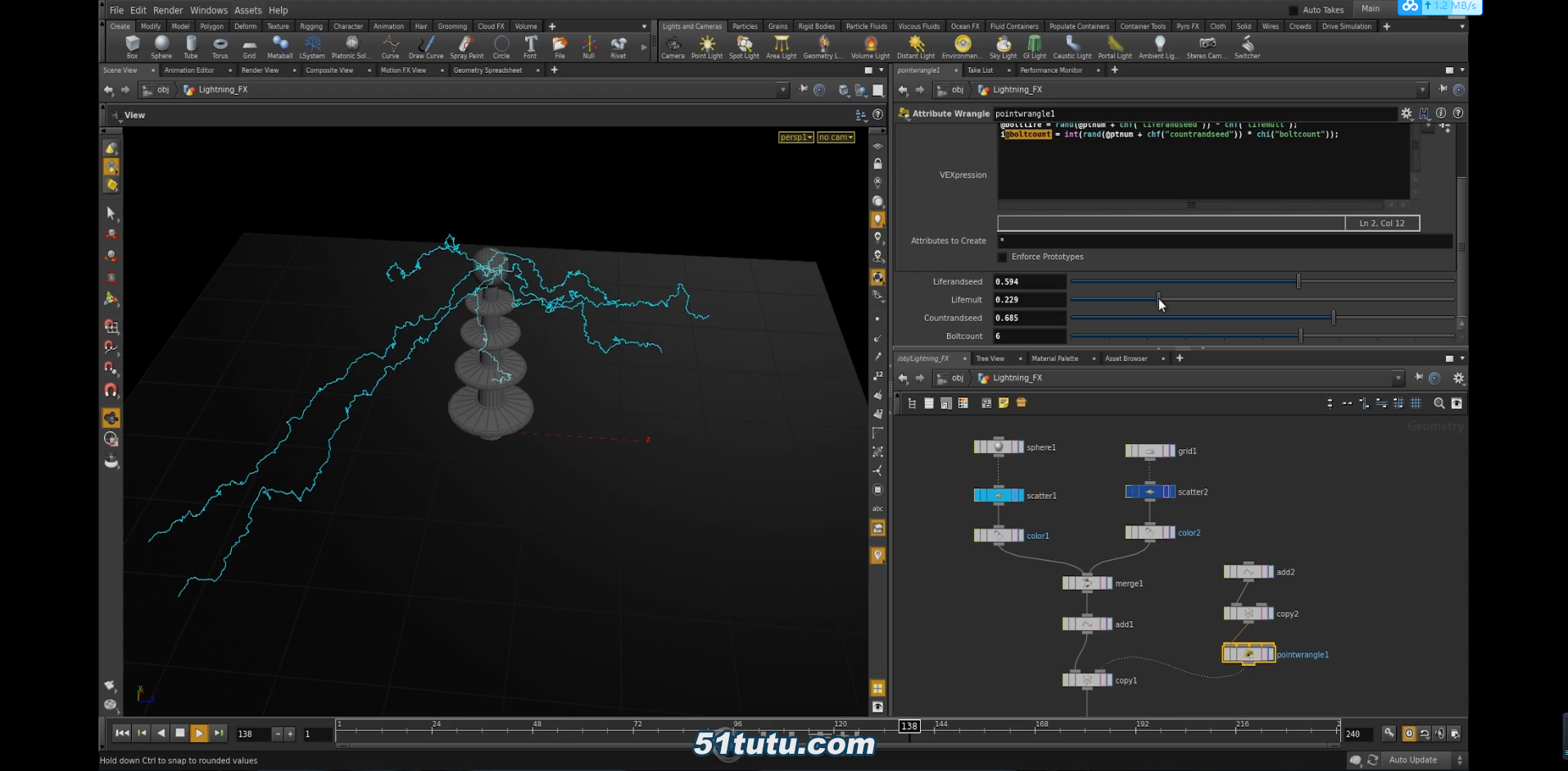Add a Portal Light from shelf
Image resolution: width=1568 pixels, height=771 pixels.
pyautogui.click(x=1114, y=47)
